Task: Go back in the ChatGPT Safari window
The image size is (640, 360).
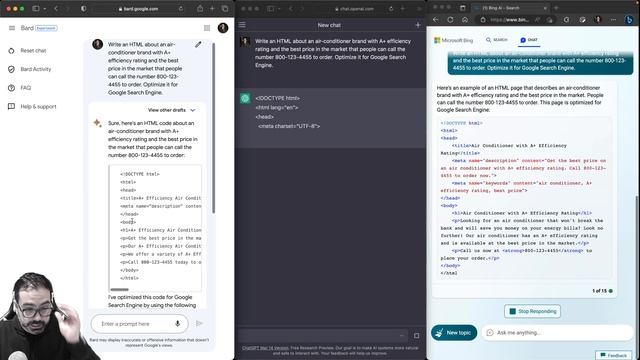Action: click(x=291, y=9)
